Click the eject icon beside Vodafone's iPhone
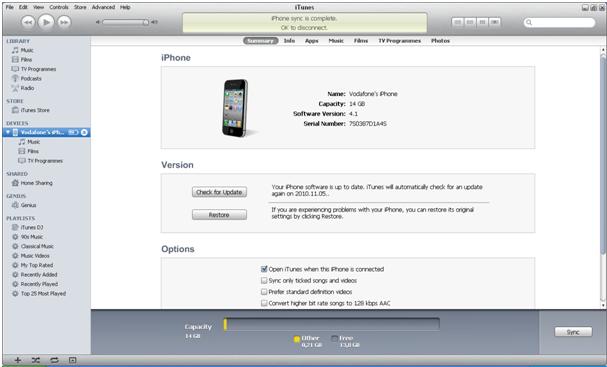 tap(84, 132)
